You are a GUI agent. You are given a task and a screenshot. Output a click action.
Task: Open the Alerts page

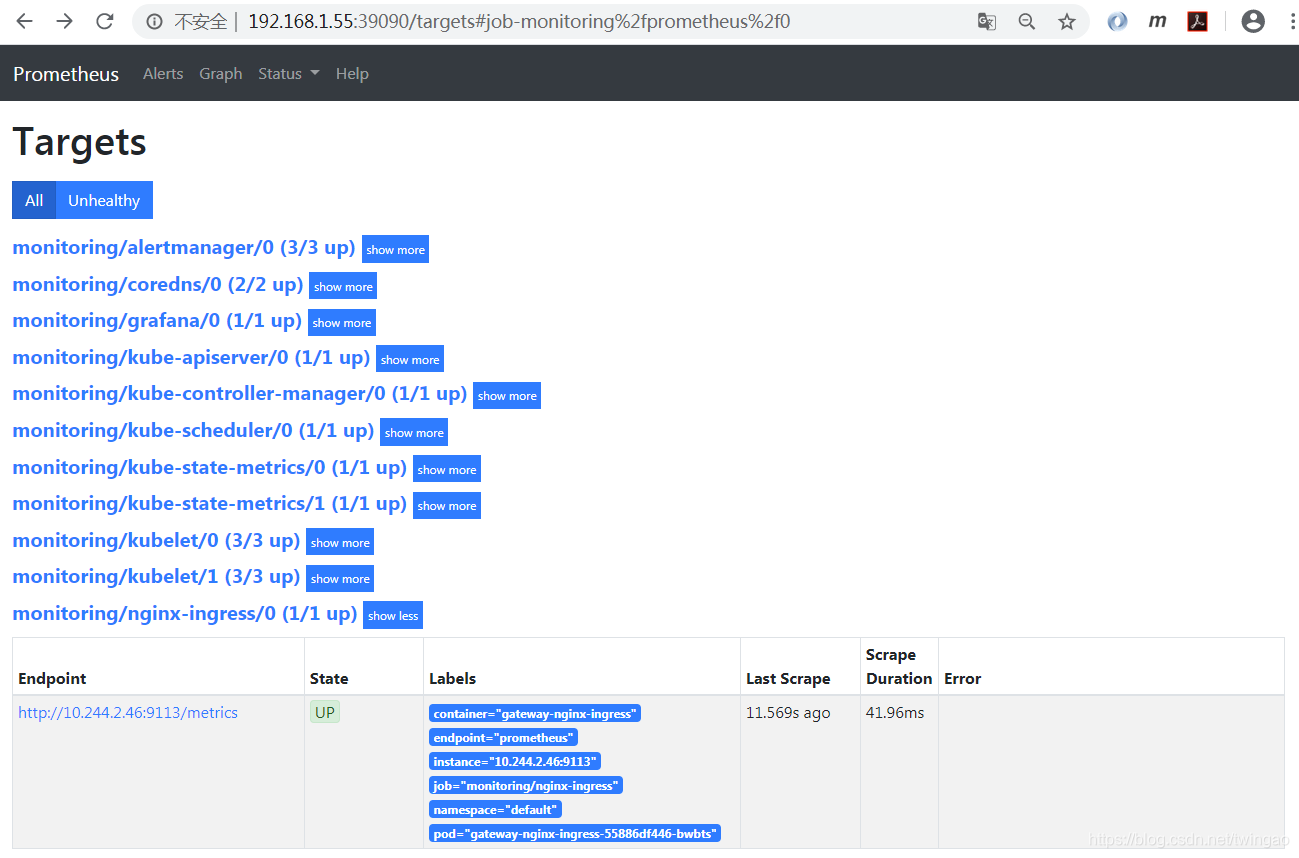tap(163, 74)
